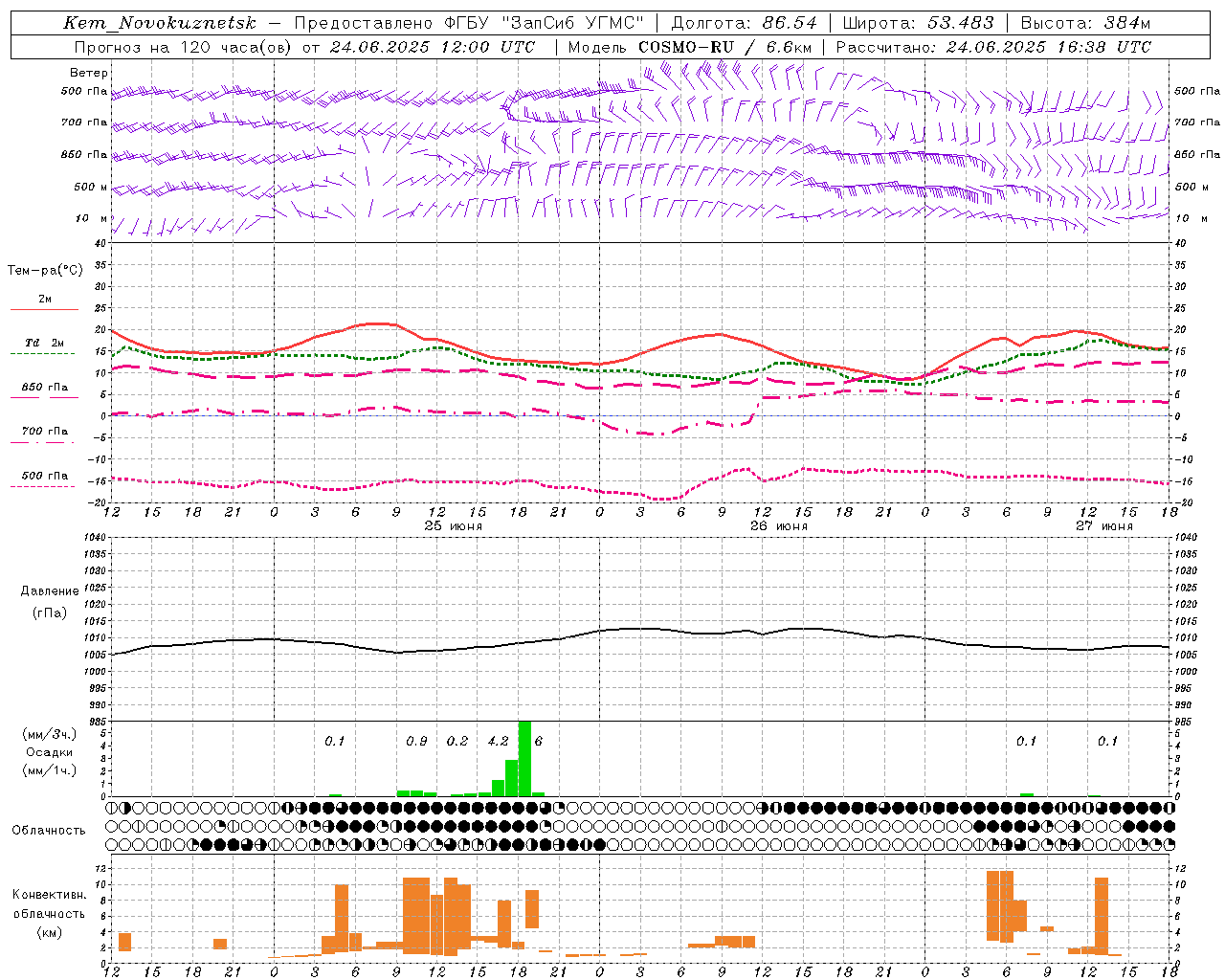This screenshot has height=980, width=1225.
Task: Click the (мм/1ч.) units label
Action: [49, 770]
